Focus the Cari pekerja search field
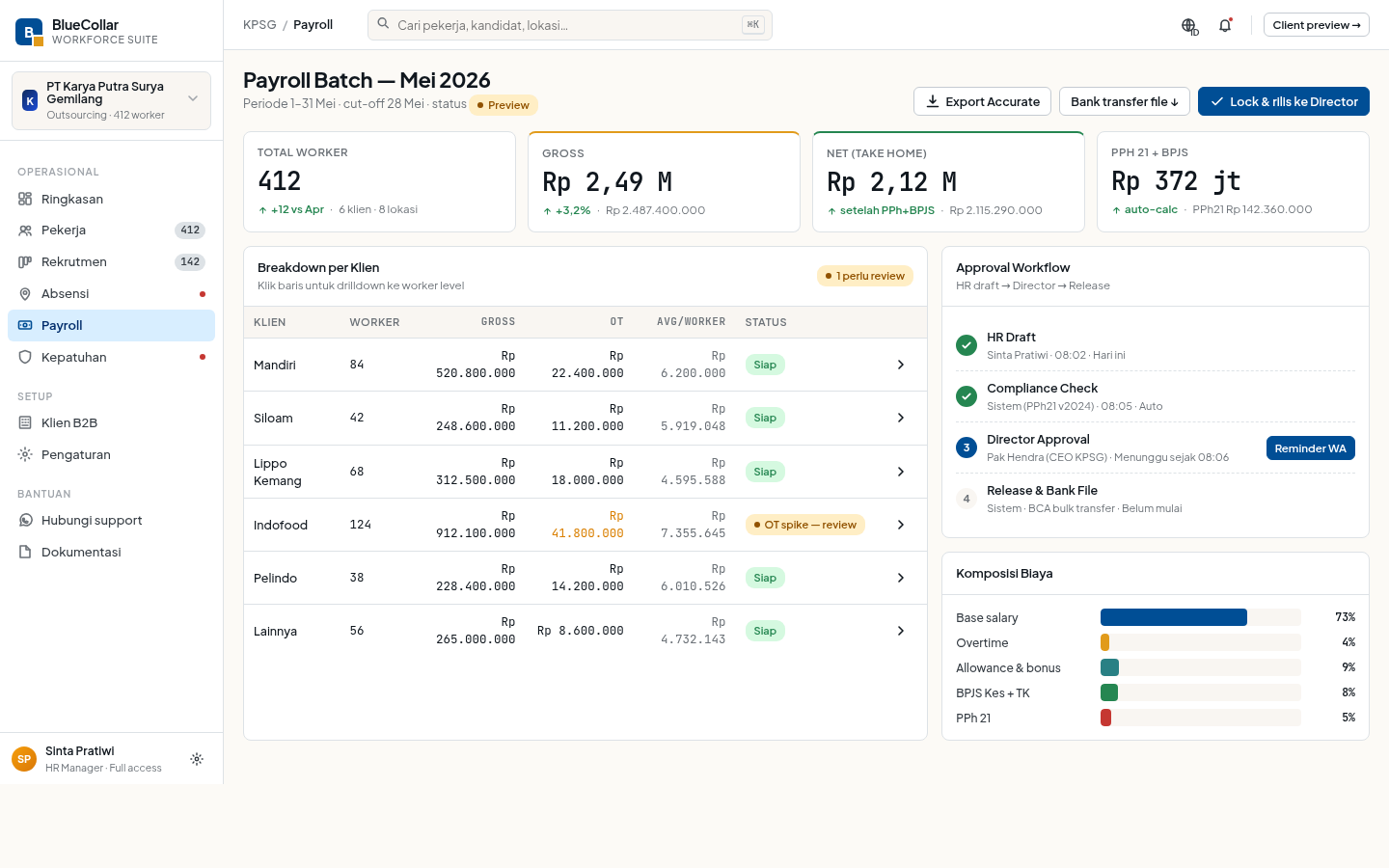 point(569,25)
